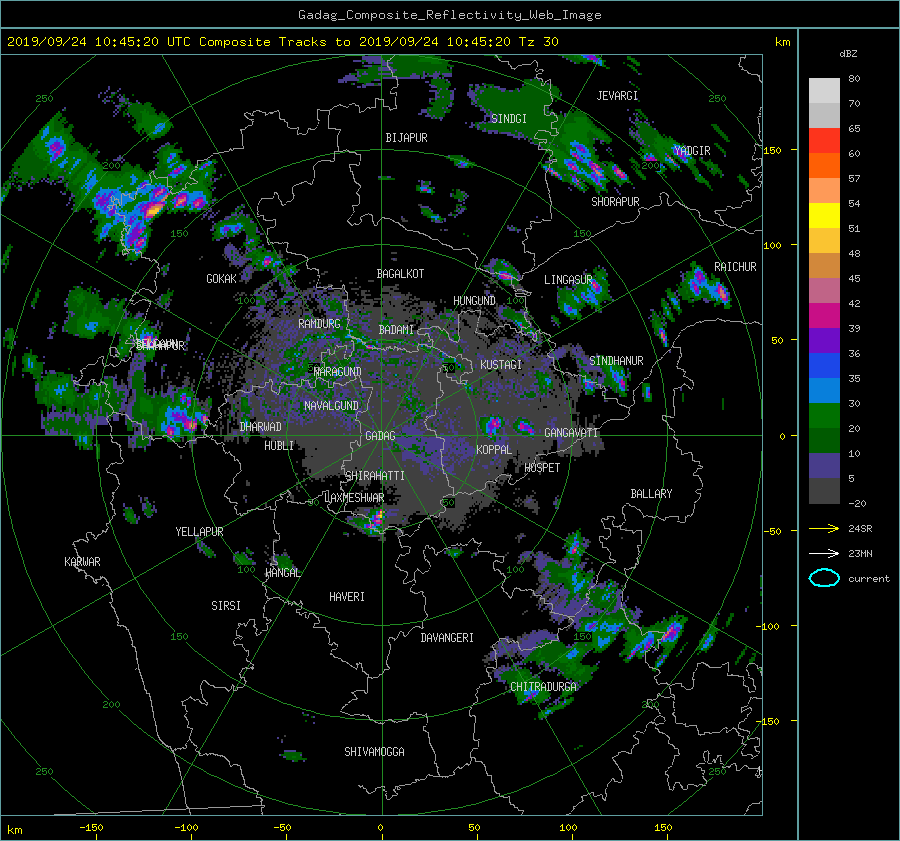
Task: Click the HUBLI city label
Action: tap(279, 446)
